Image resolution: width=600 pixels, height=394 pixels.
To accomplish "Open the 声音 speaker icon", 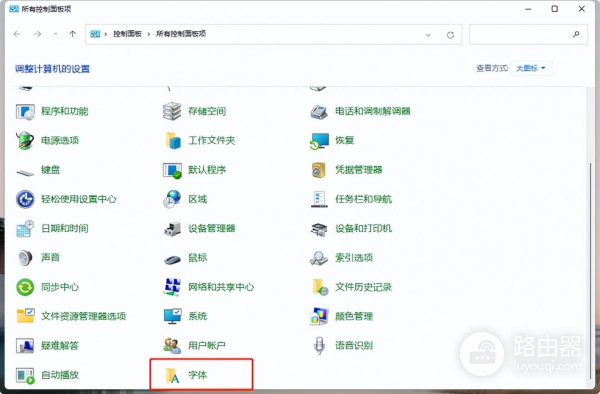I will 25,258.
